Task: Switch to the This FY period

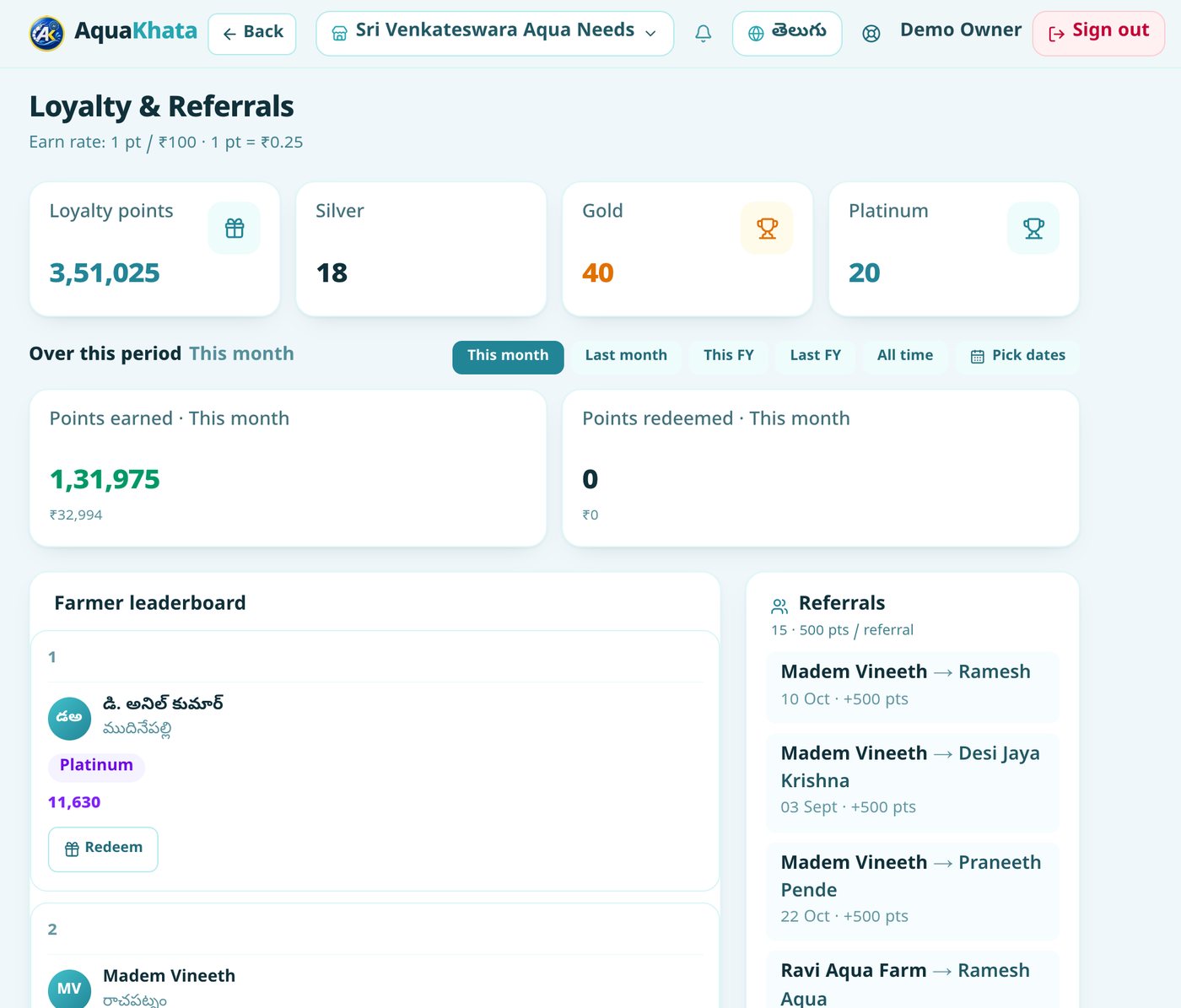Action: [729, 356]
